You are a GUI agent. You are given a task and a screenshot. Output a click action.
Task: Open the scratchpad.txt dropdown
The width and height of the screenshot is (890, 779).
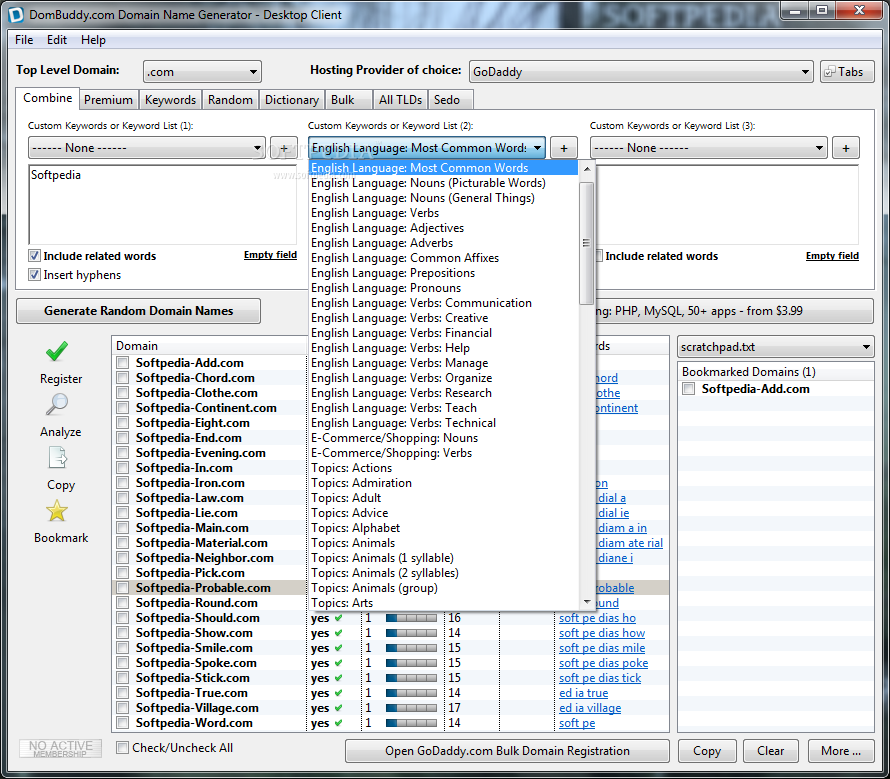click(776, 347)
